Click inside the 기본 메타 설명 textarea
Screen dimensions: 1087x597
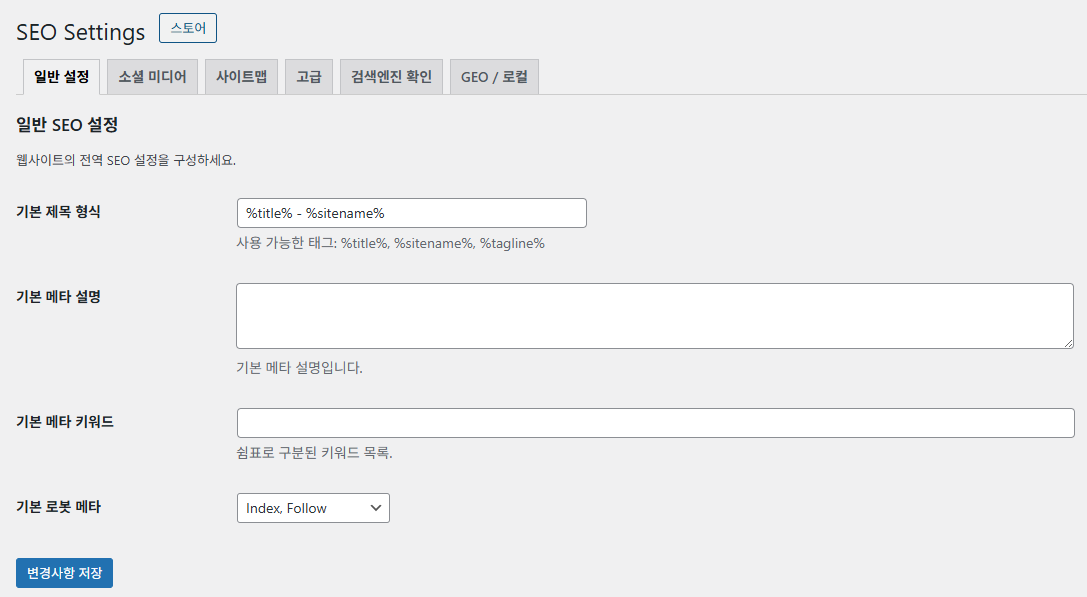[654, 316]
